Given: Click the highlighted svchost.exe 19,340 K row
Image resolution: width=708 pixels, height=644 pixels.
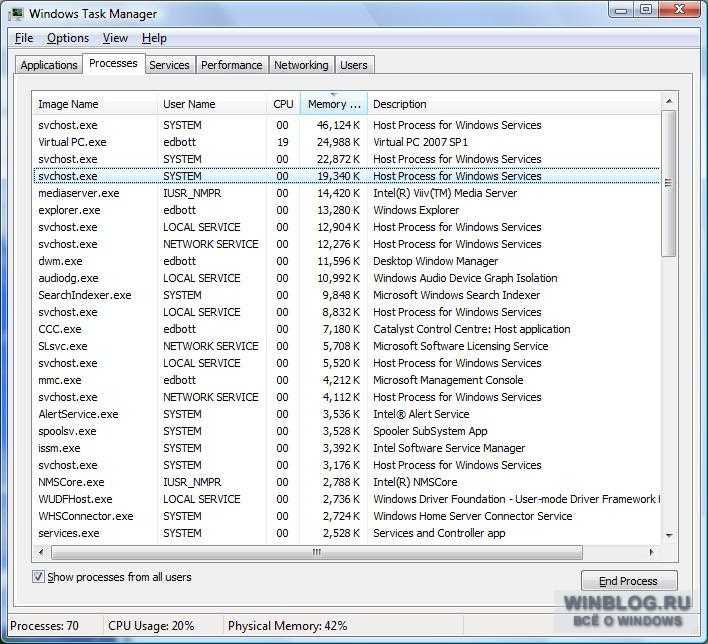Looking at the screenshot, I should point(346,176).
